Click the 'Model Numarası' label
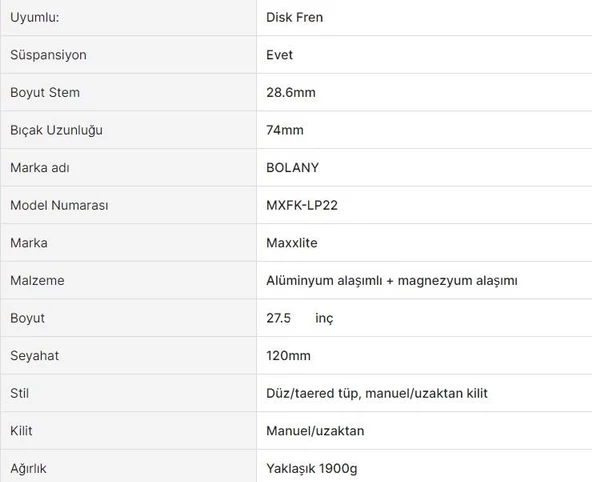 click(x=59, y=205)
